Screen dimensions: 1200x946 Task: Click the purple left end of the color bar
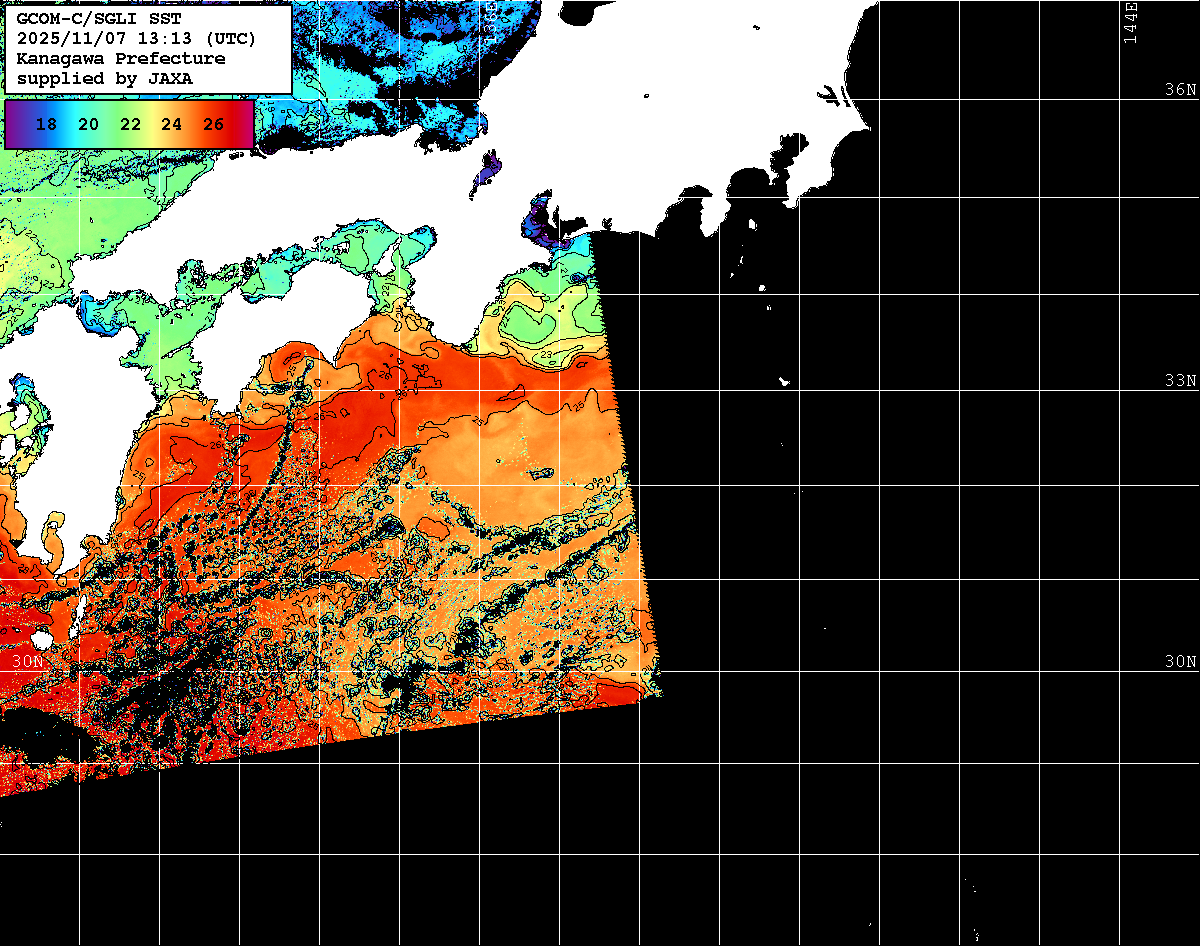14,125
